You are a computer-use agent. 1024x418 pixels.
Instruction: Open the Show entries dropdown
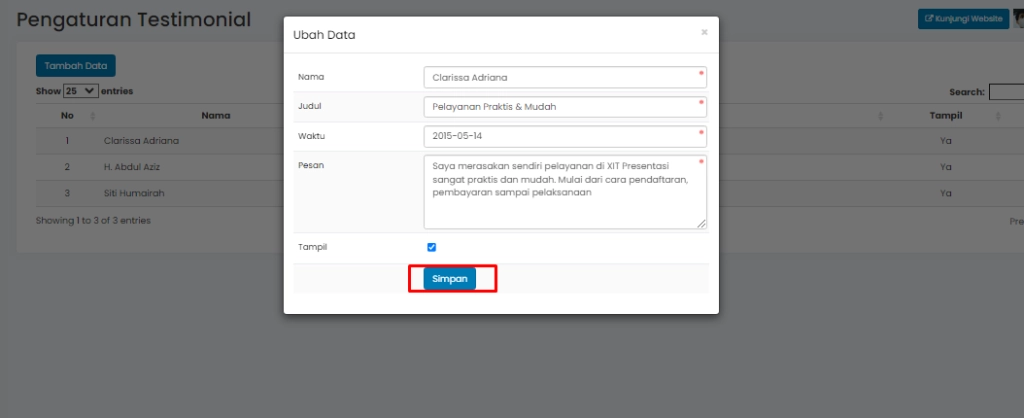(81, 91)
